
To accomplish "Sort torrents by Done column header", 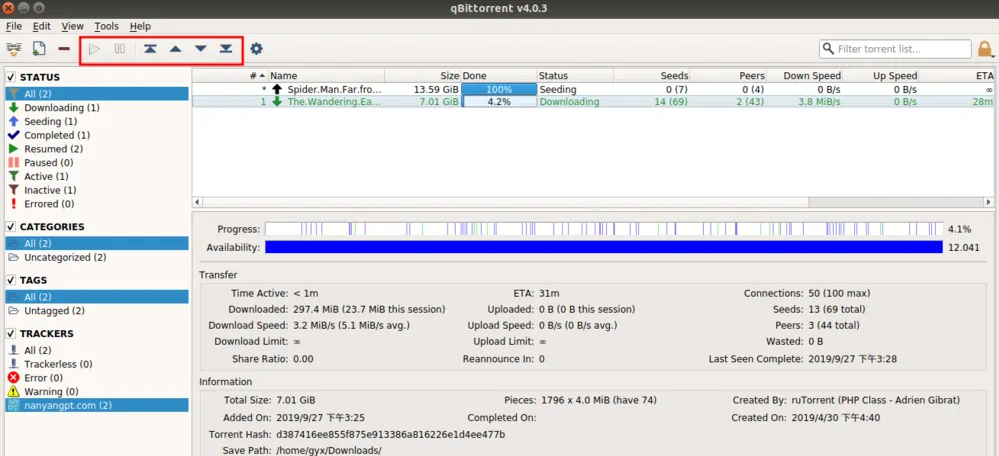I will coord(498,76).
